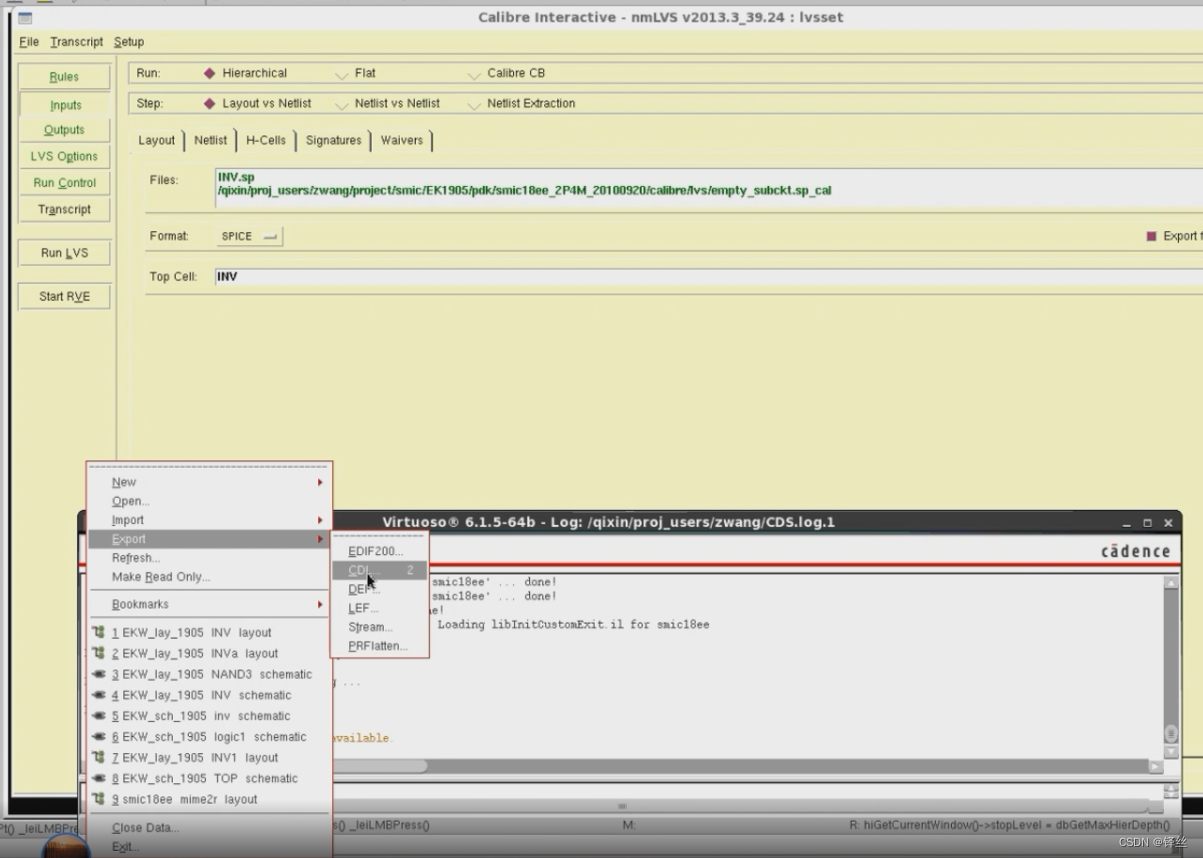This screenshot has height=858, width=1203.
Task: Open the SPICE format dropdown
Action: 249,236
